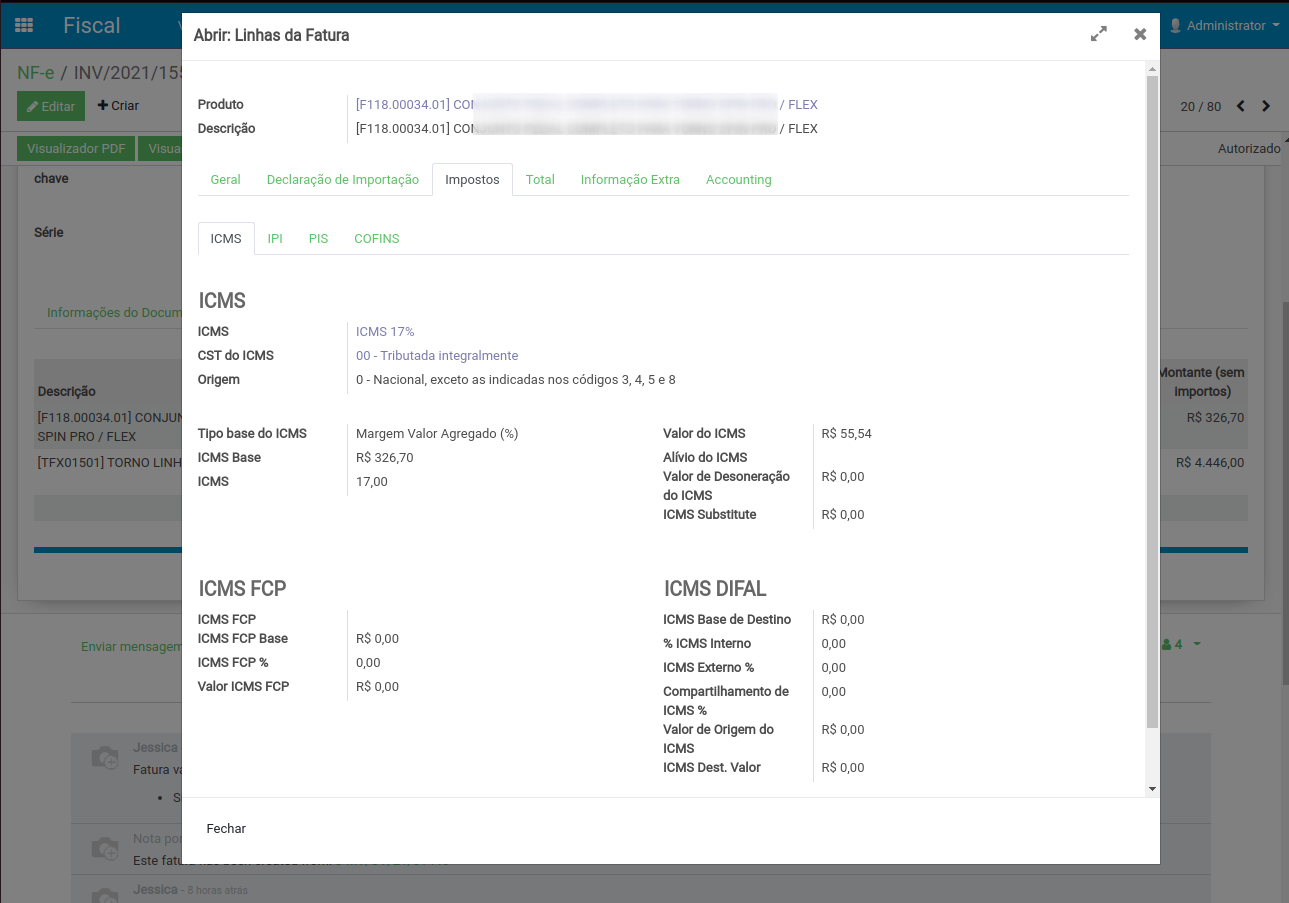This screenshot has width=1289, height=903.
Task: Click the Nota avatar in chatter
Action: coord(105,848)
